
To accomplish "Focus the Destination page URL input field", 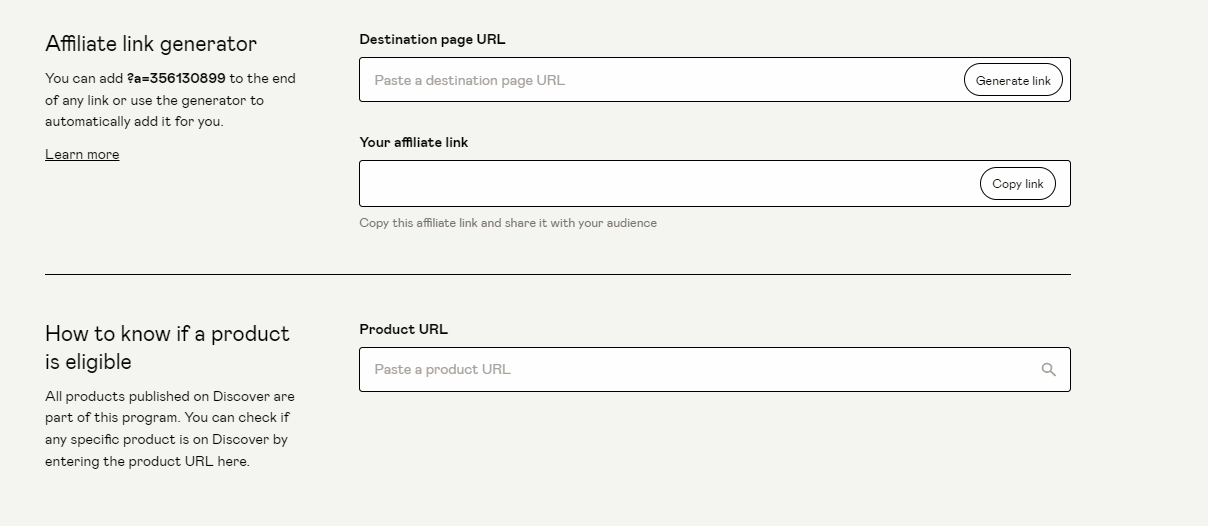I will (x=662, y=80).
